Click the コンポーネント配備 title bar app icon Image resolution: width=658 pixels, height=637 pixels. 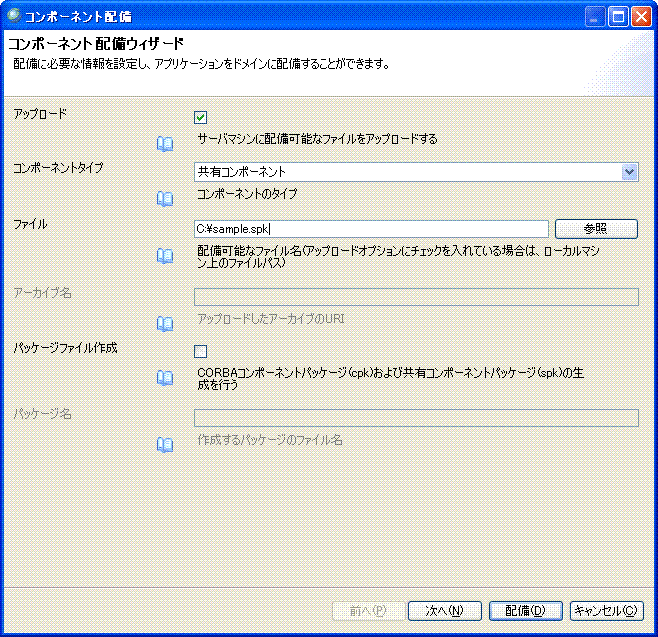pyautogui.click(x=14, y=16)
